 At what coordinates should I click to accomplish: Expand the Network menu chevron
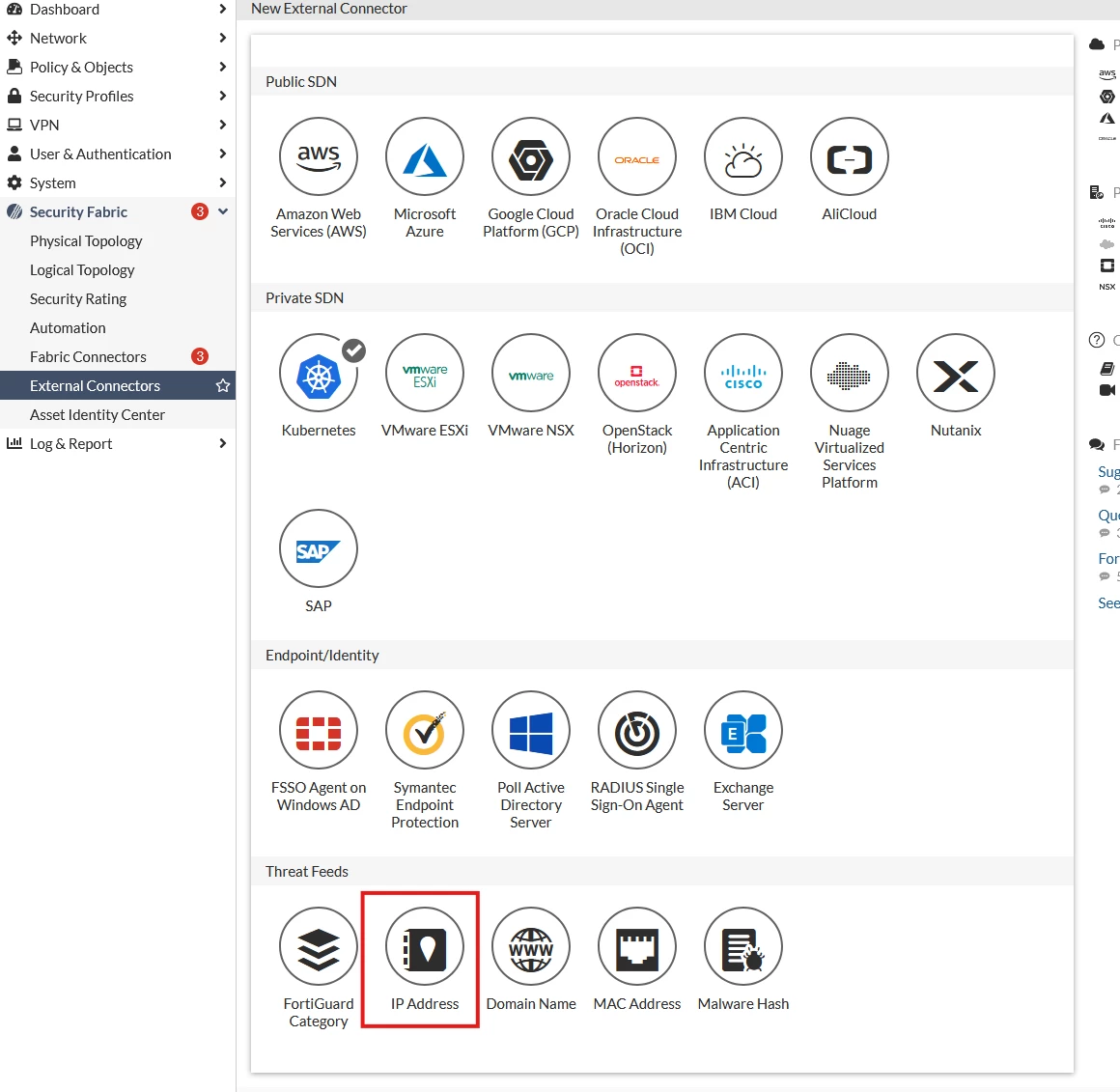[223, 38]
